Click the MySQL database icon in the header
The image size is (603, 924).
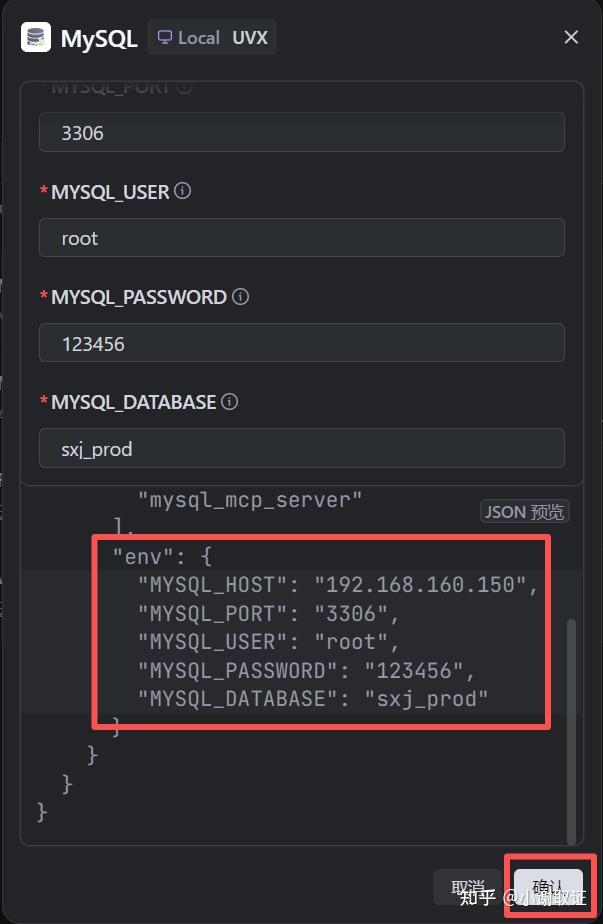click(x=33, y=37)
